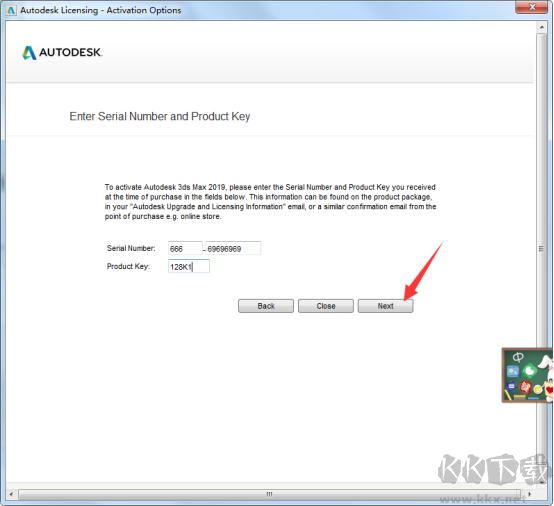Click the Autodesk icon in the title bar
The width and height of the screenshot is (554, 506).
coord(11,10)
